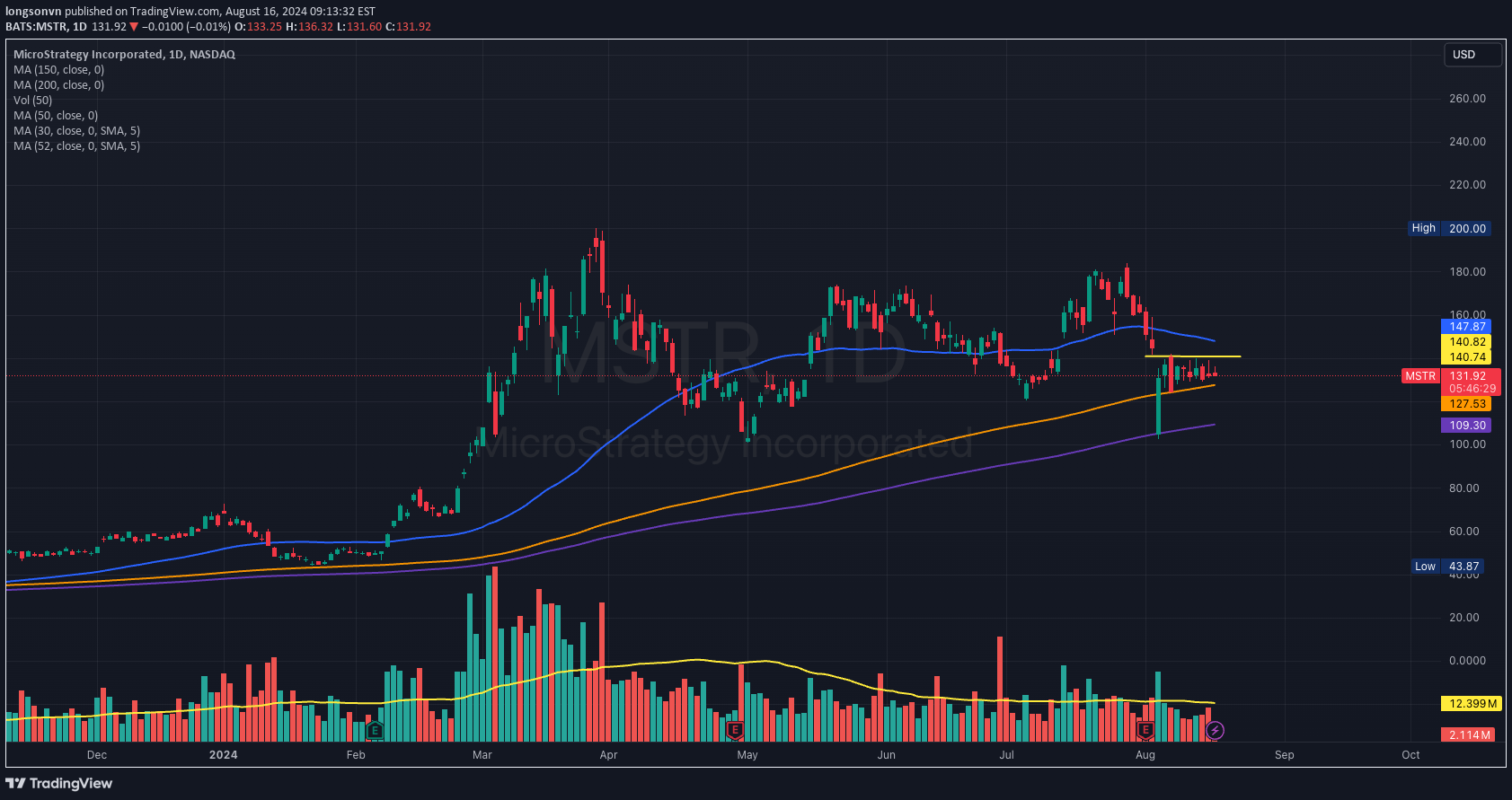Select the MA (30, close, 0, SMA, 5) legend
Viewport: 1512px width, 800px height.
(x=76, y=131)
